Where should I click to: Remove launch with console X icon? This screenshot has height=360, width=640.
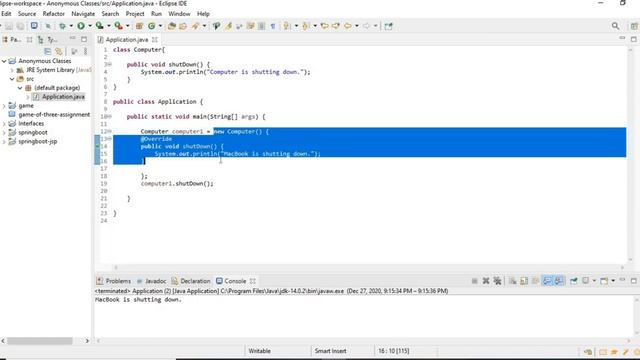click(x=486, y=281)
